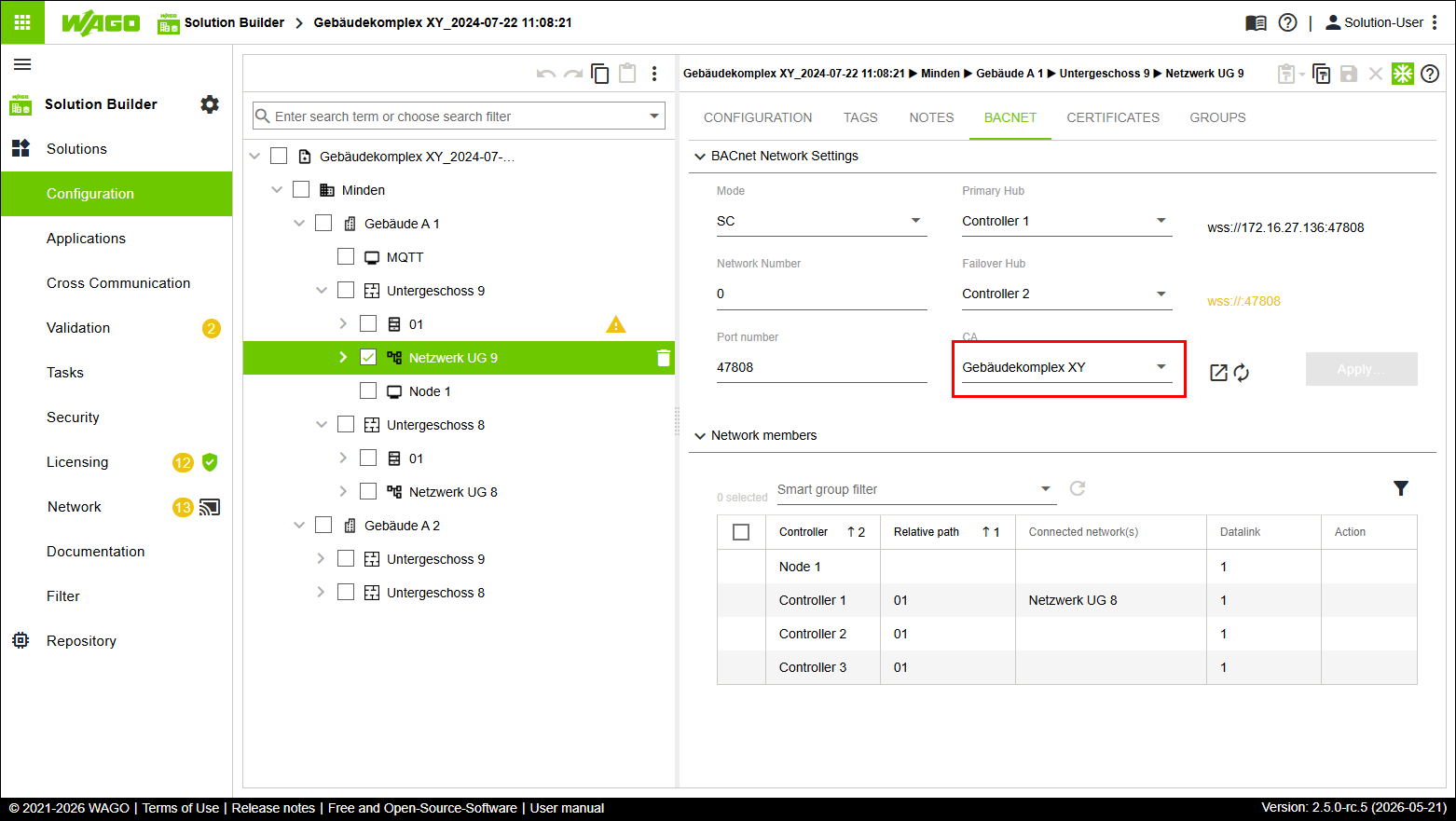Refresh the smart group filter
Viewport: 1456px width, 821px height.
click(x=1078, y=488)
